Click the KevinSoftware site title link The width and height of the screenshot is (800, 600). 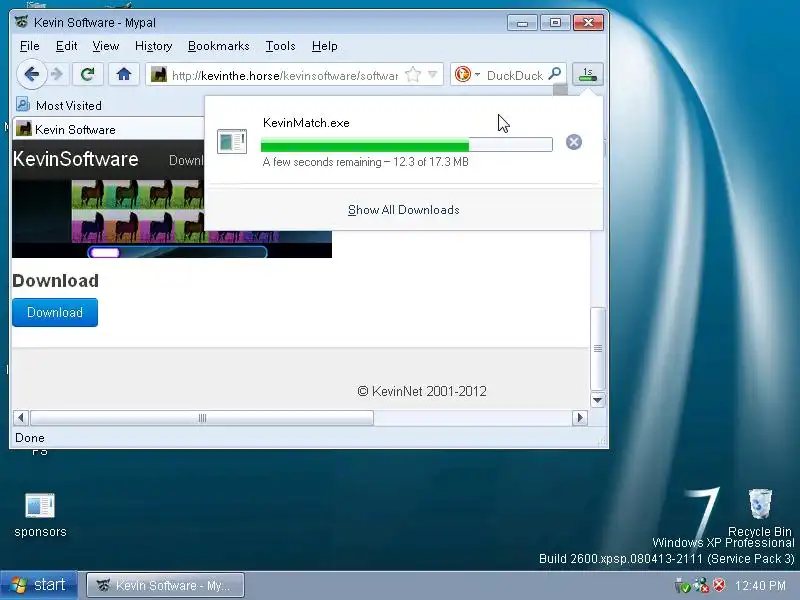click(x=76, y=159)
